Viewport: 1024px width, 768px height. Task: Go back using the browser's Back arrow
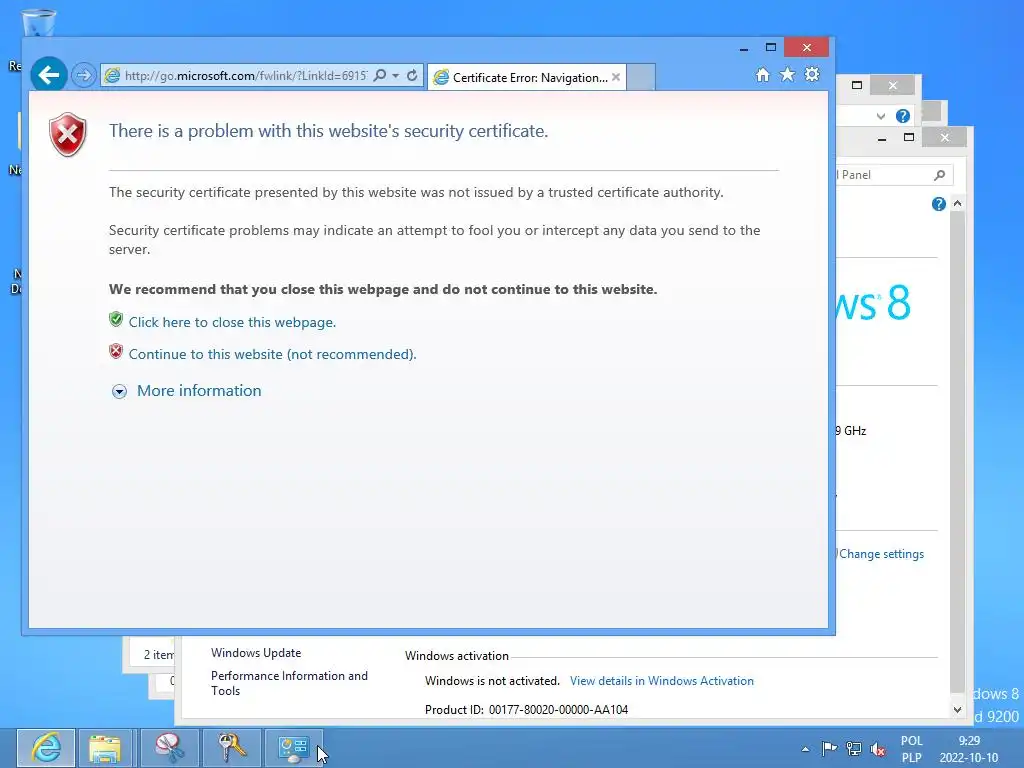48,75
